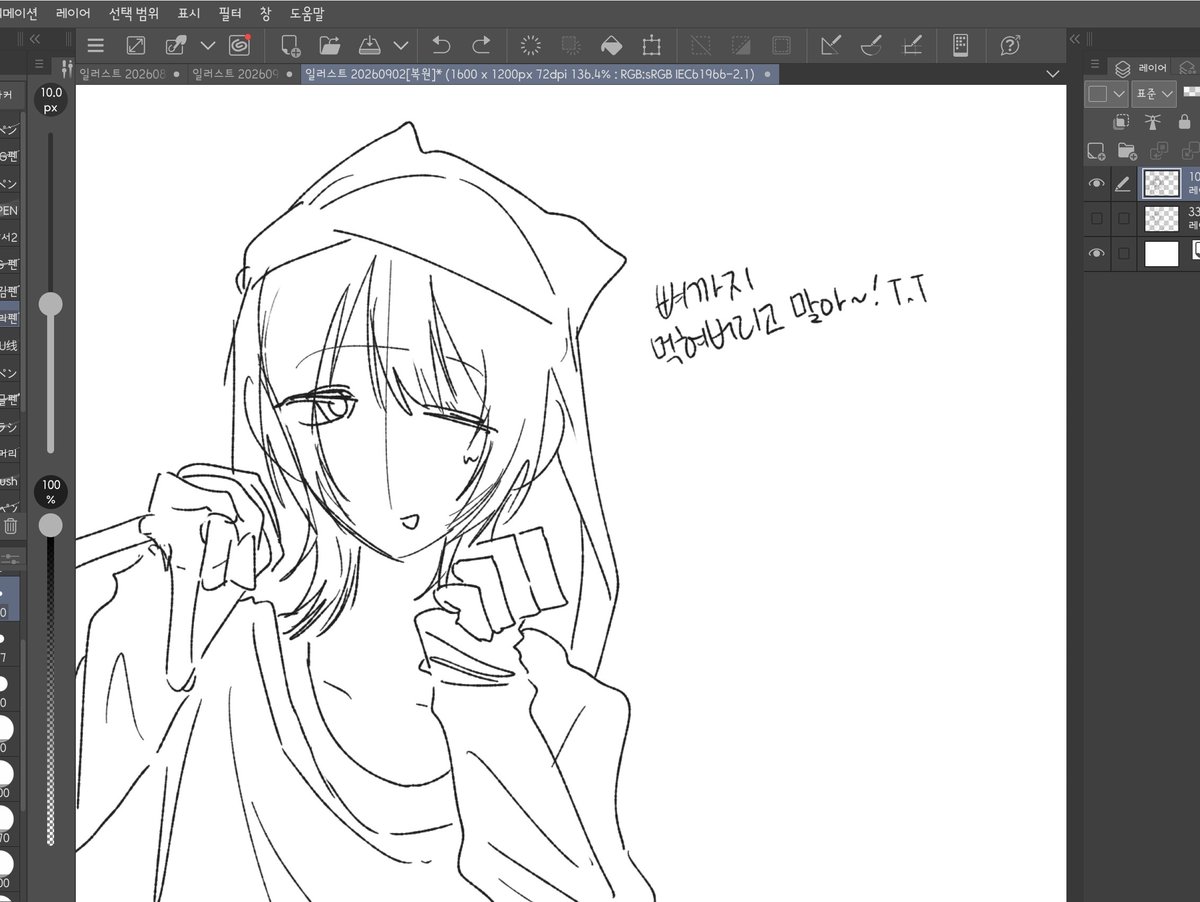The image size is (1200, 902).
Task: Create a new canvas with the page-plus icon
Action: (x=290, y=45)
